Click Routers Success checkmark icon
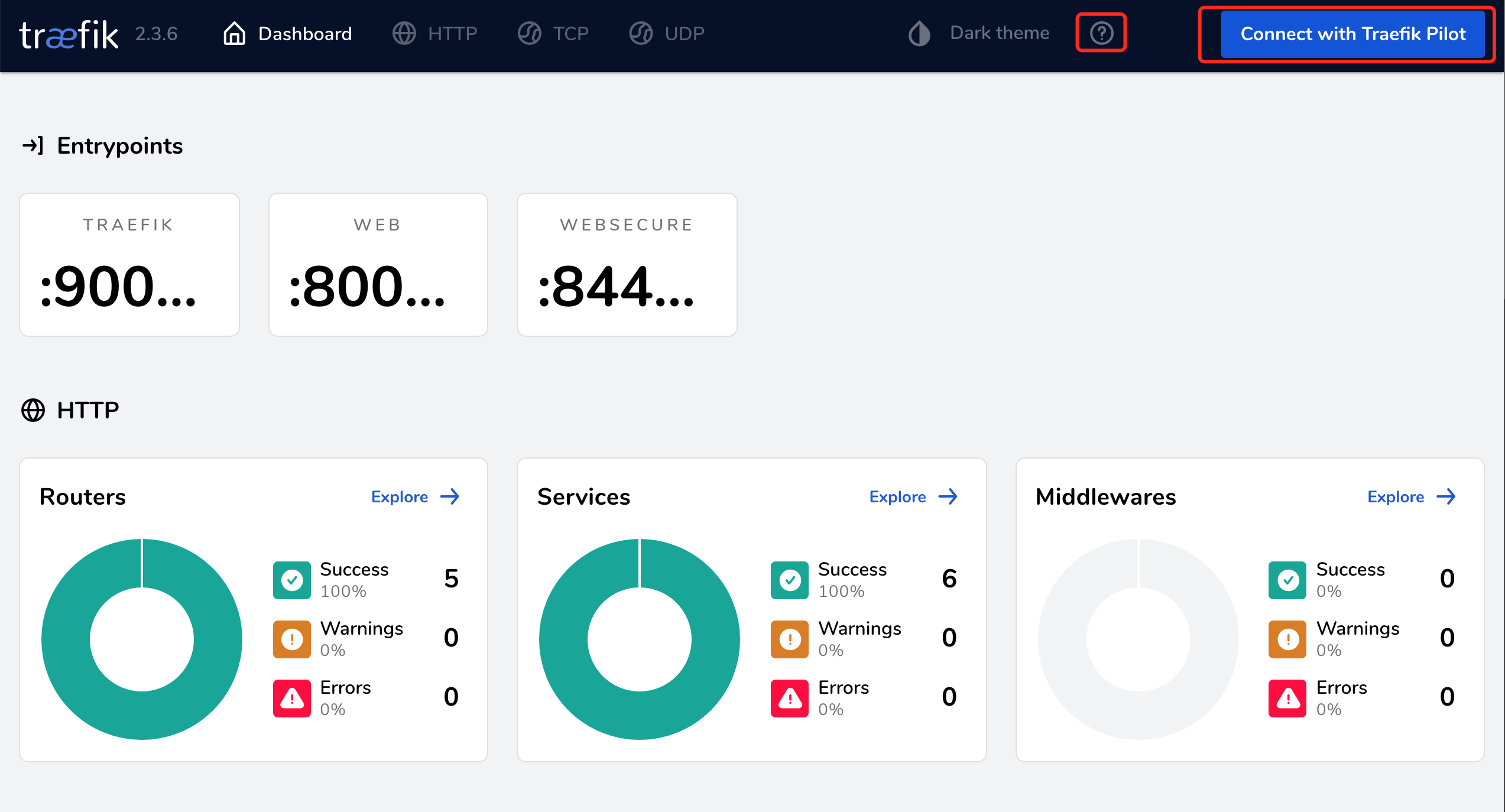The image size is (1505, 812). [291, 580]
